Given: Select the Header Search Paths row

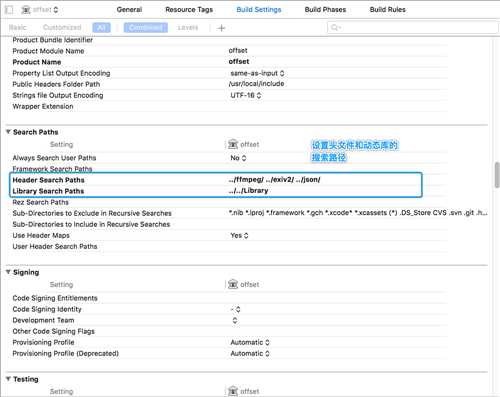Looking at the screenshot, I should (216, 180).
